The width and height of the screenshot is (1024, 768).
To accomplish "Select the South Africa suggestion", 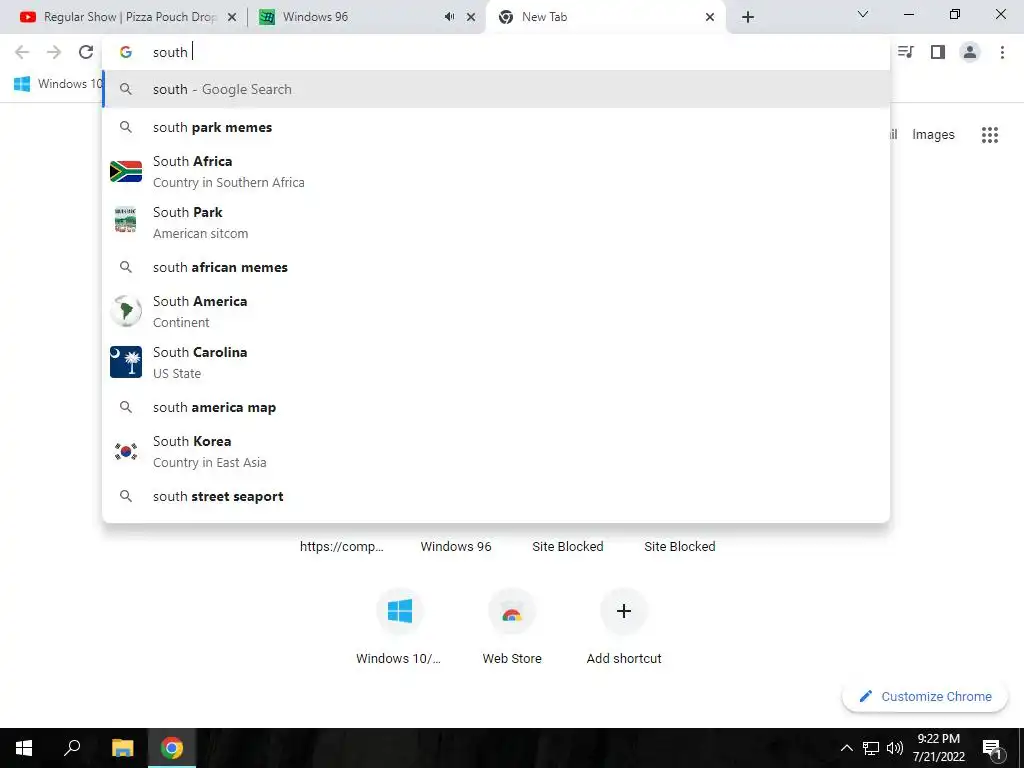I will pyautogui.click(x=496, y=172).
